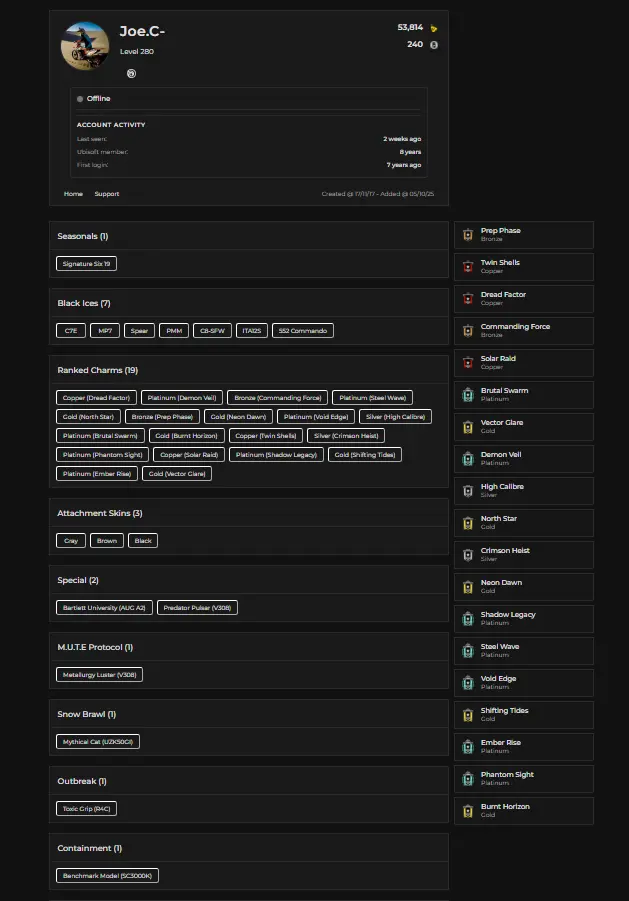629x901 pixels.
Task: Click the Crimson Heist charm icon
Action: point(468,555)
